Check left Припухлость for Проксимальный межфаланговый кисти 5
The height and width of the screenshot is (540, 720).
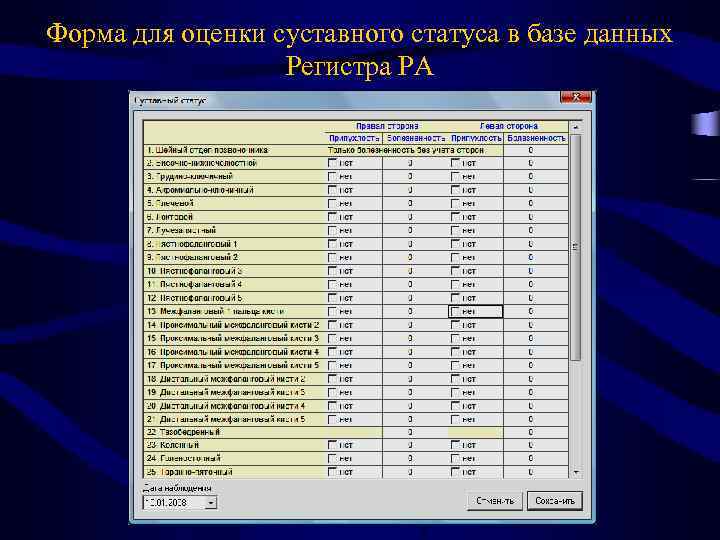coord(455,366)
